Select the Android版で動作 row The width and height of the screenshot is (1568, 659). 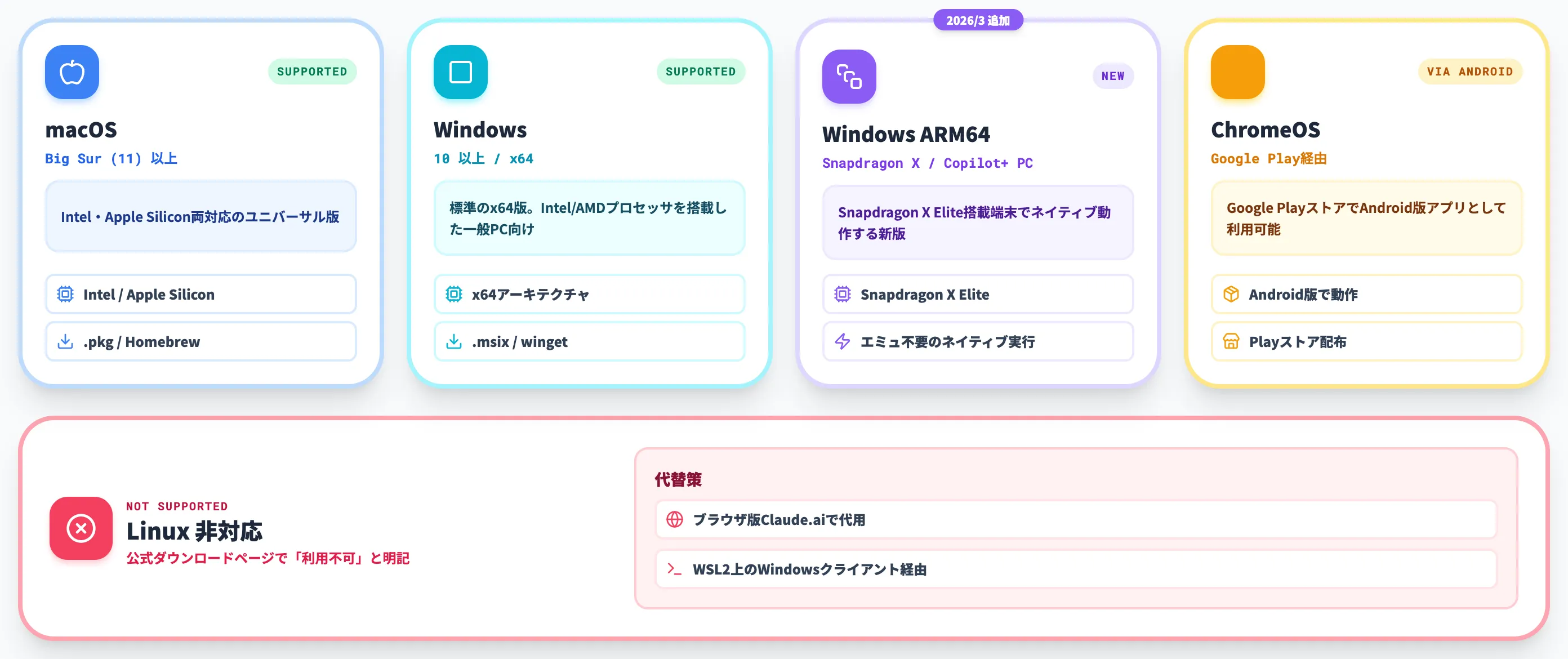1366,294
